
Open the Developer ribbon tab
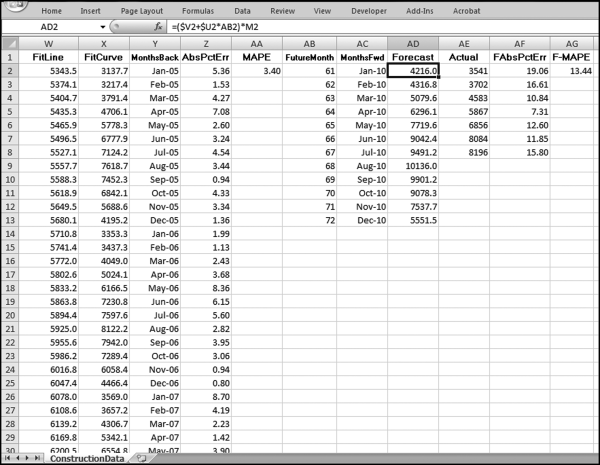pyautogui.click(x=369, y=11)
